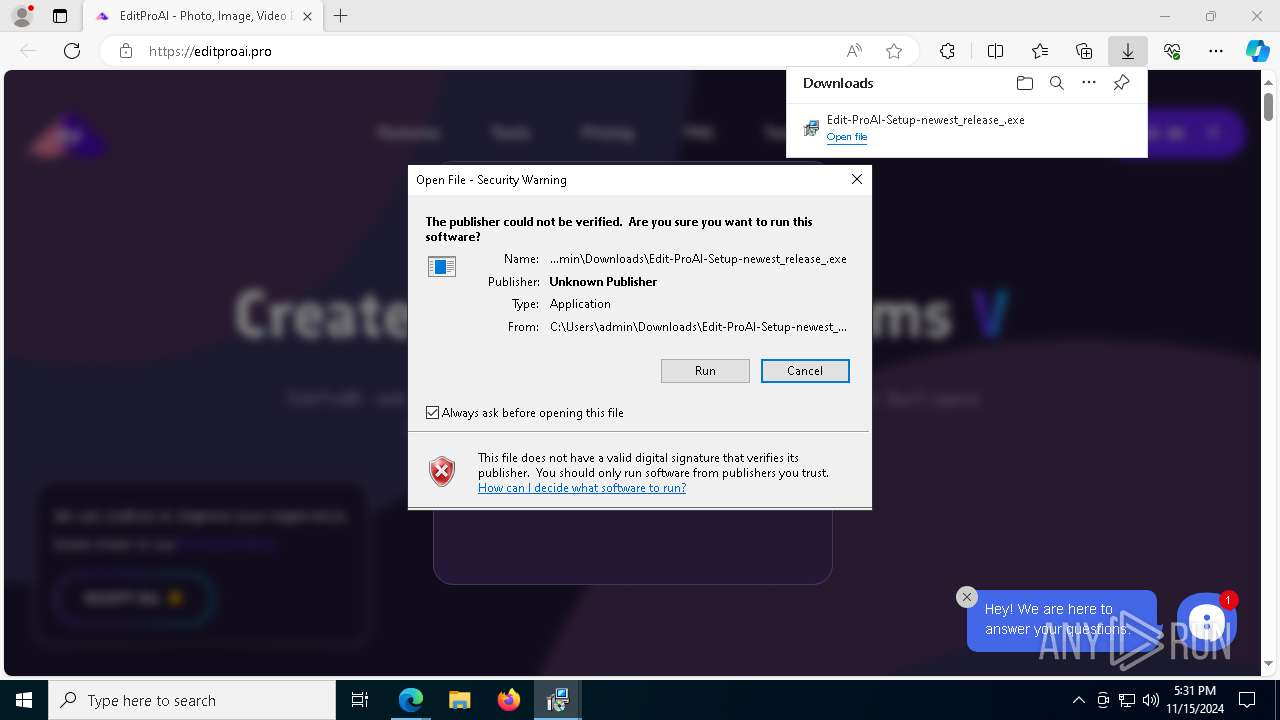Open File Explorer from taskbar
Image resolution: width=1280 pixels, height=720 pixels.
tap(460, 700)
